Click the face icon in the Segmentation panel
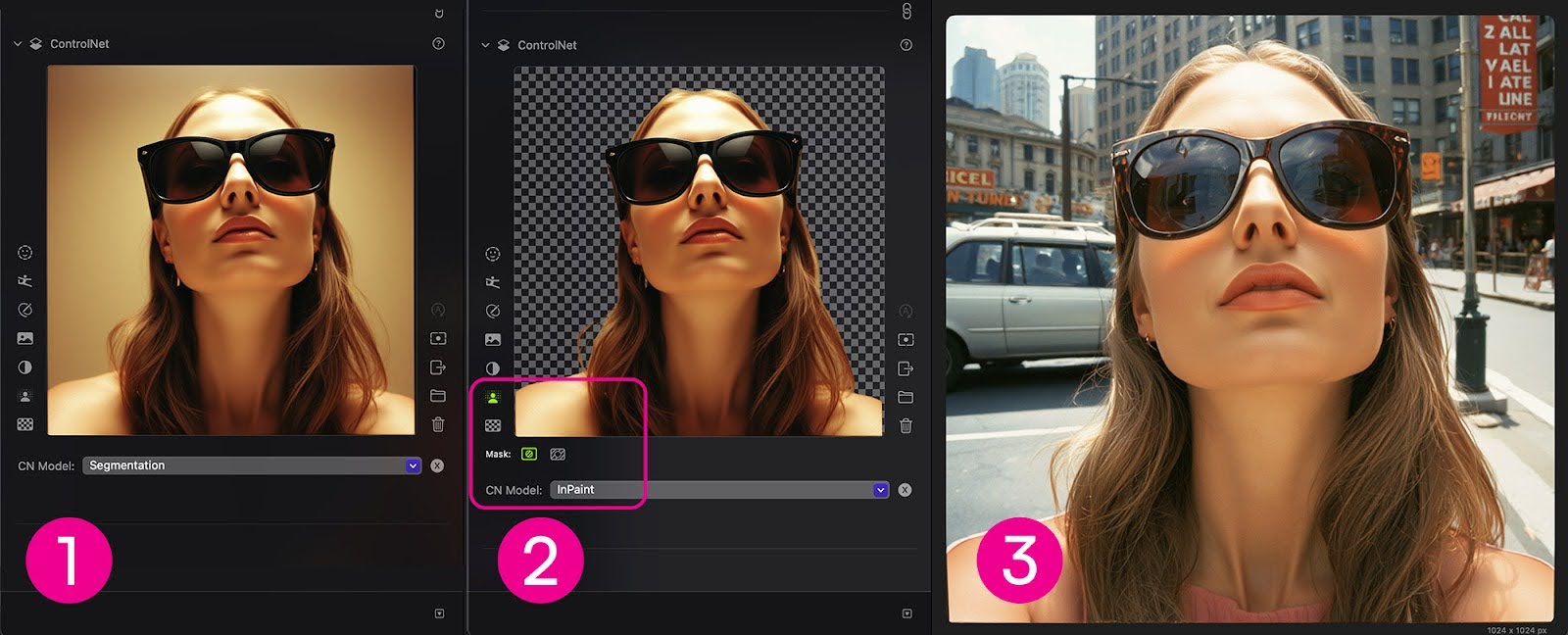 click(25, 253)
